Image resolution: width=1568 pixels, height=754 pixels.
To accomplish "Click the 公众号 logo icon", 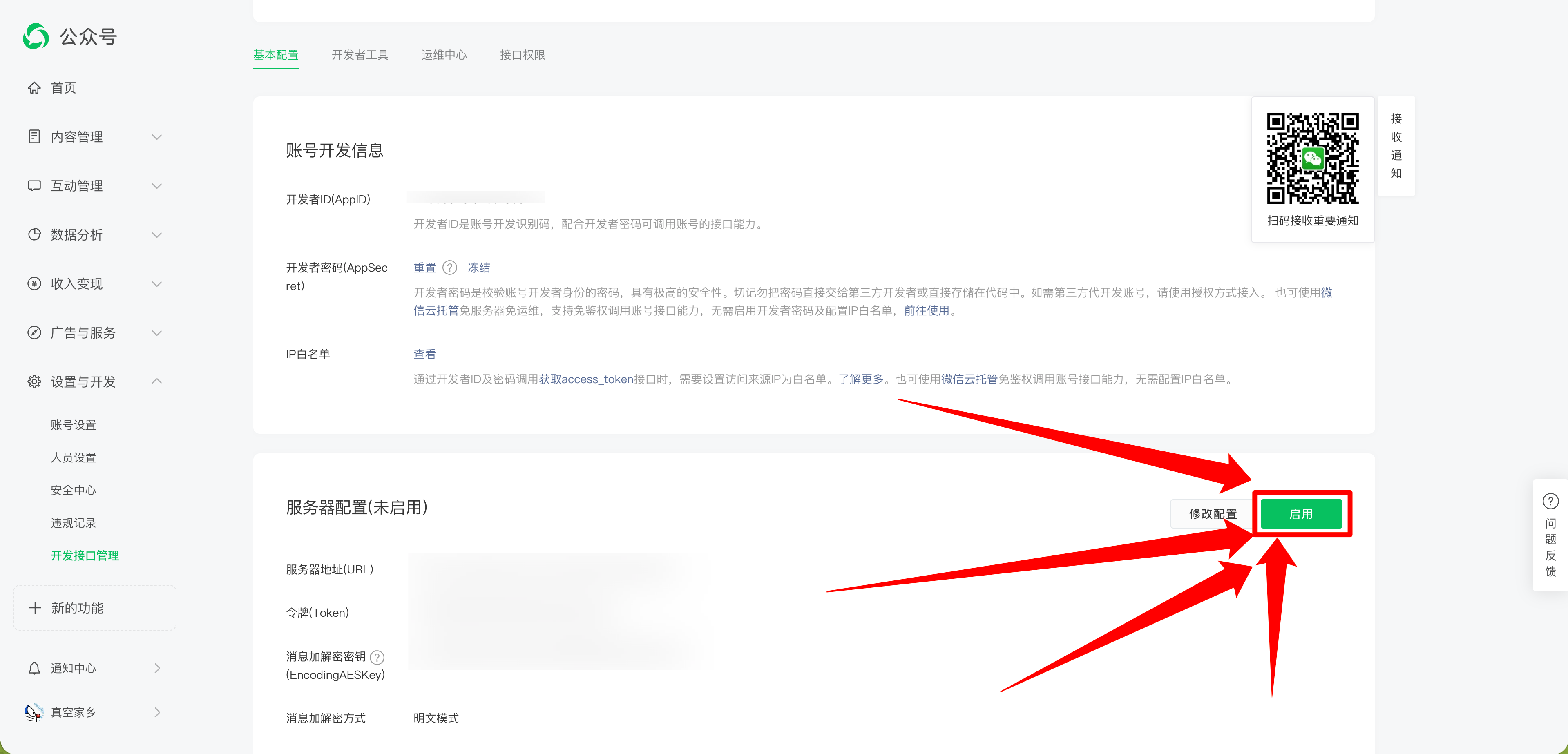I will (36, 36).
